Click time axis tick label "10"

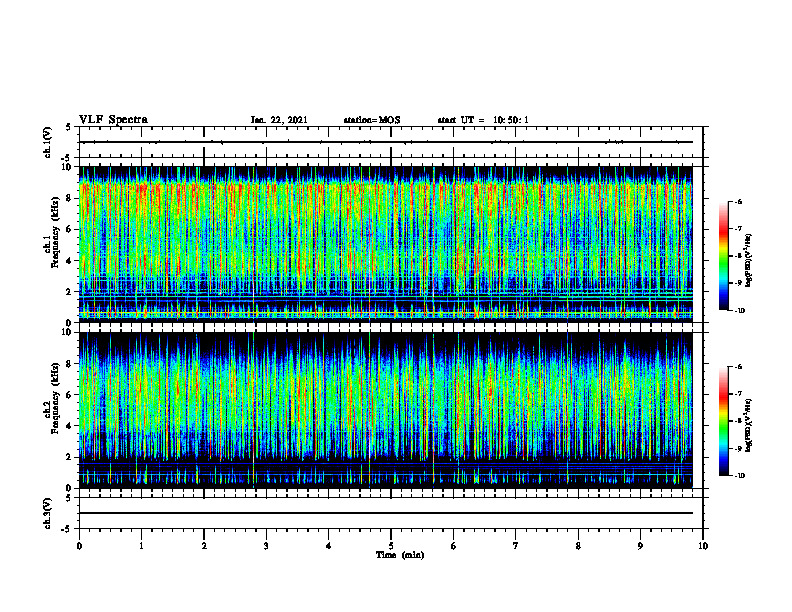click(x=703, y=546)
